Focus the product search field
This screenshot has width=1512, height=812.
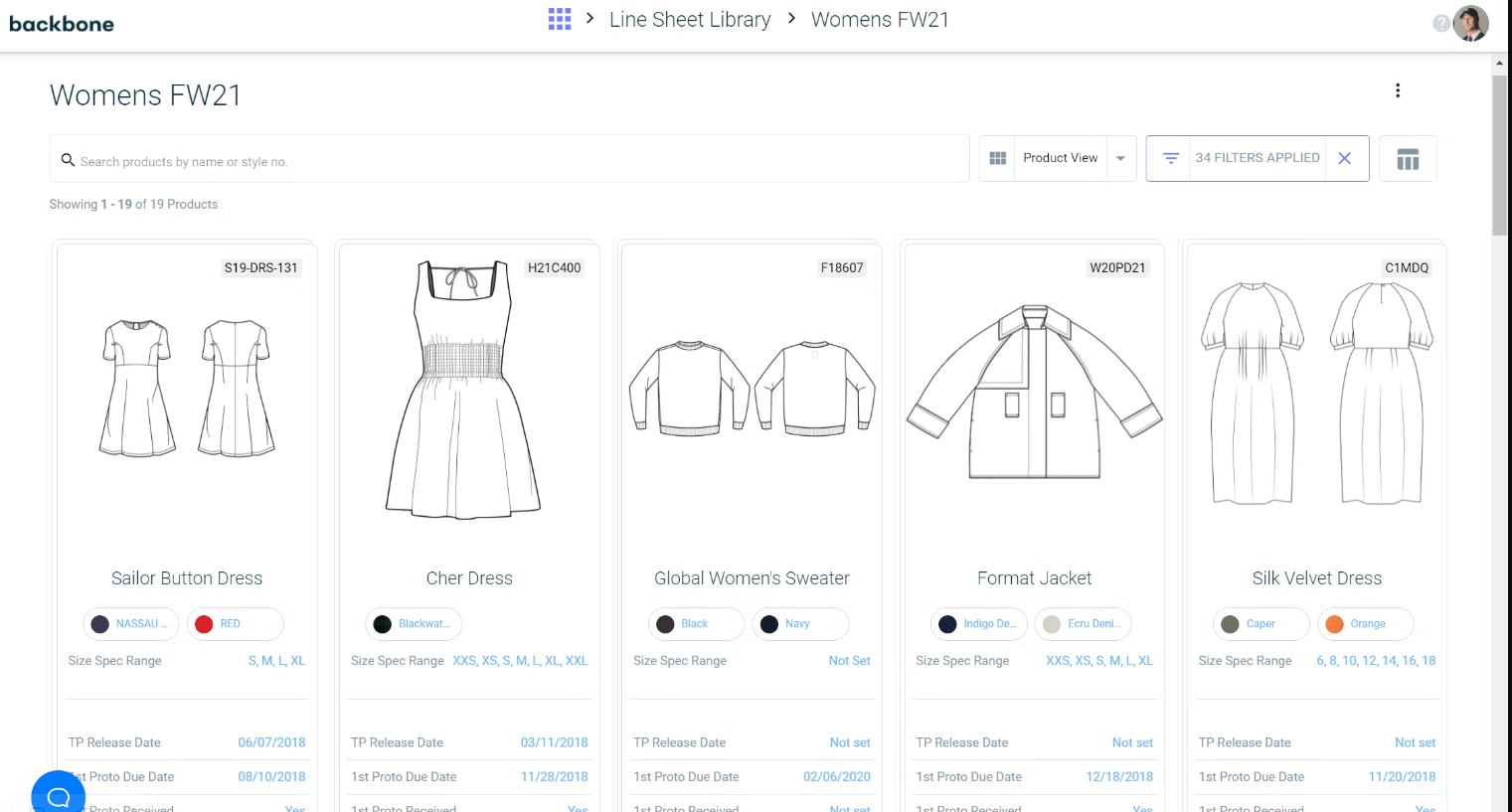coord(509,159)
